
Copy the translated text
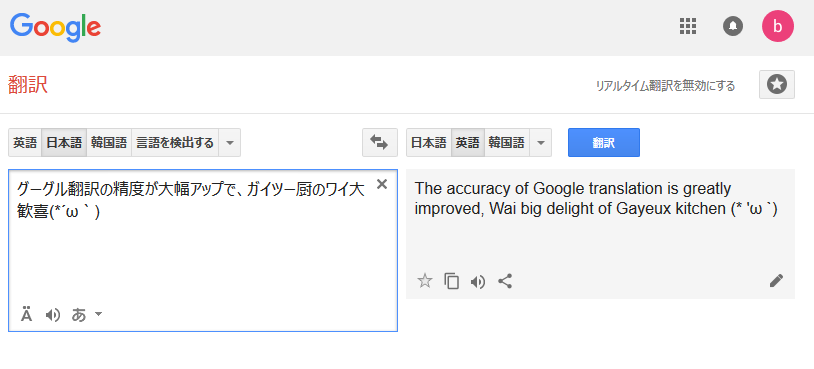tap(451, 281)
